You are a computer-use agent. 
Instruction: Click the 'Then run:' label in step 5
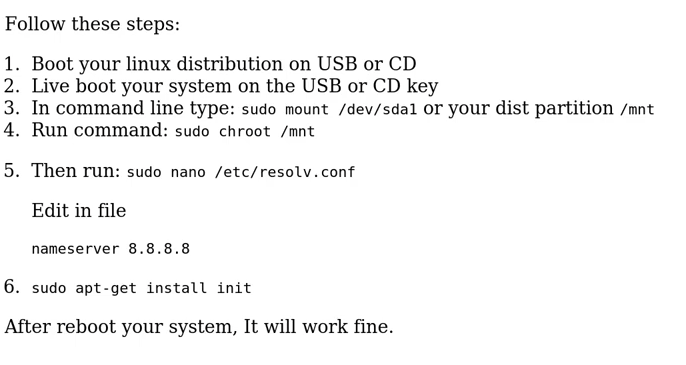pyautogui.click(x=76, y=171)
